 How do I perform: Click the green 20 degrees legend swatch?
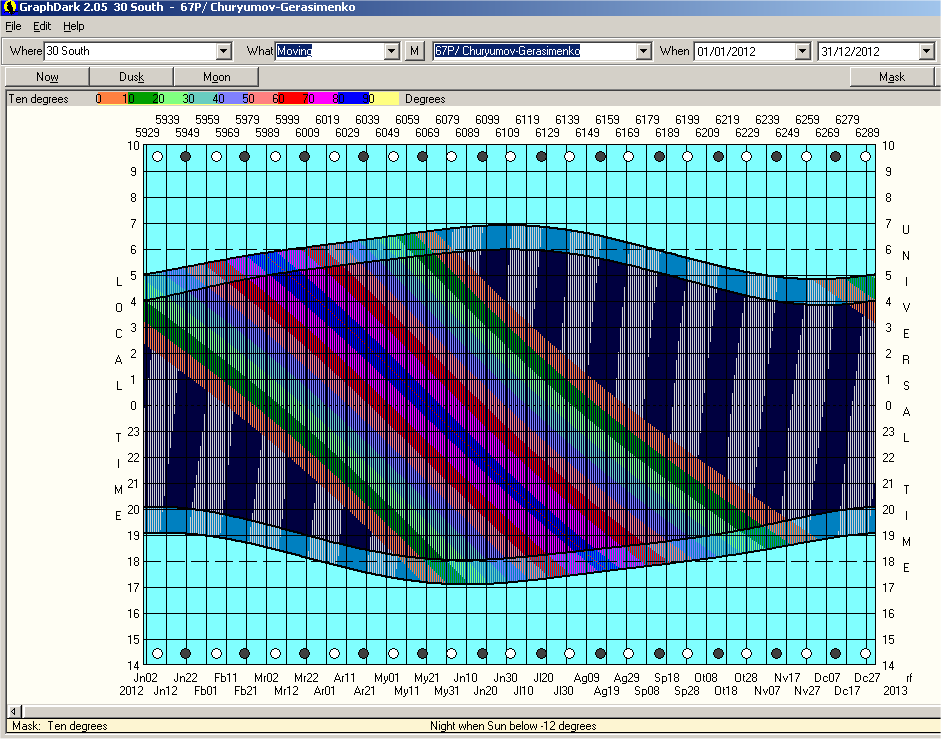click(158, 99)
